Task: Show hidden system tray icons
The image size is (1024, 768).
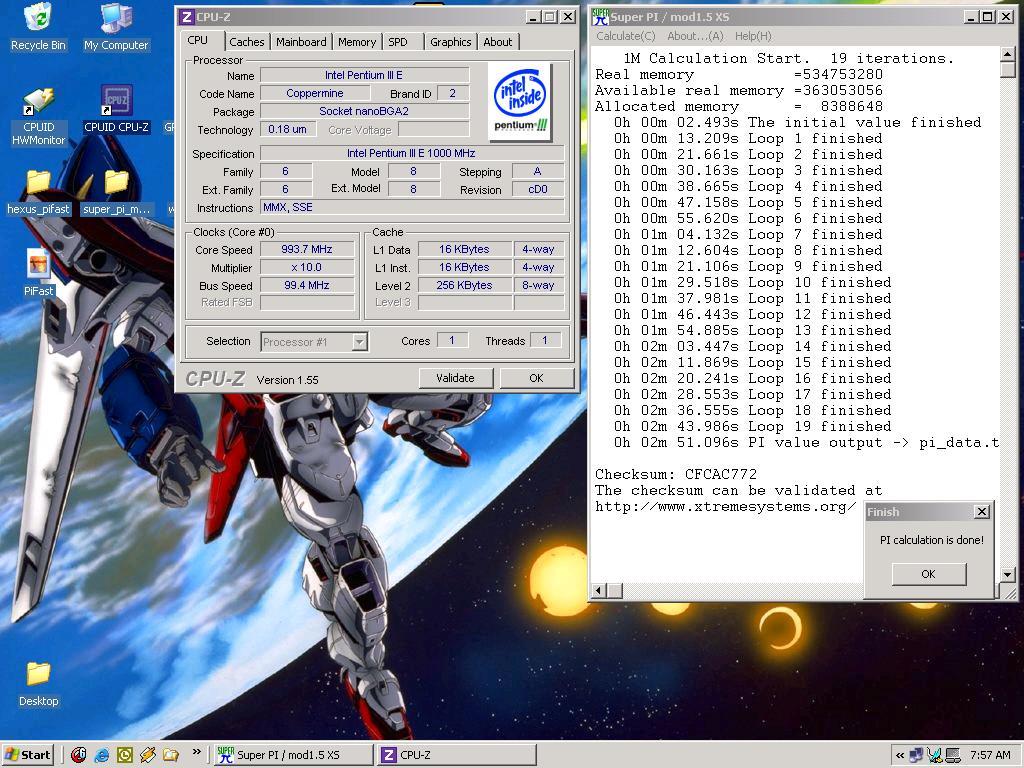Action: point(900,755)
